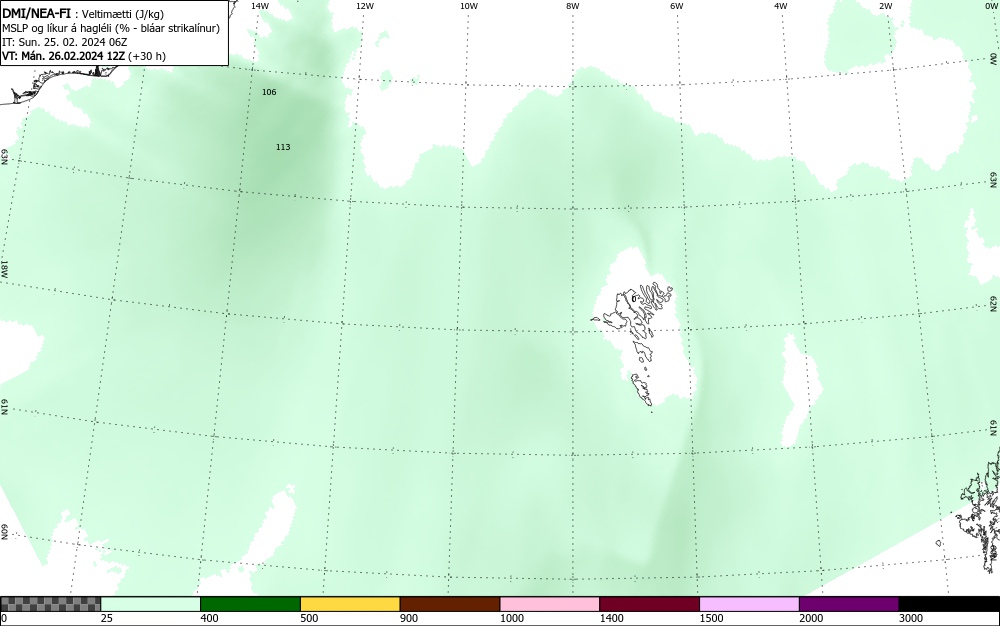1000x626 pixels.
Task: Click the legend value 3000
Action: pos(911,618)
